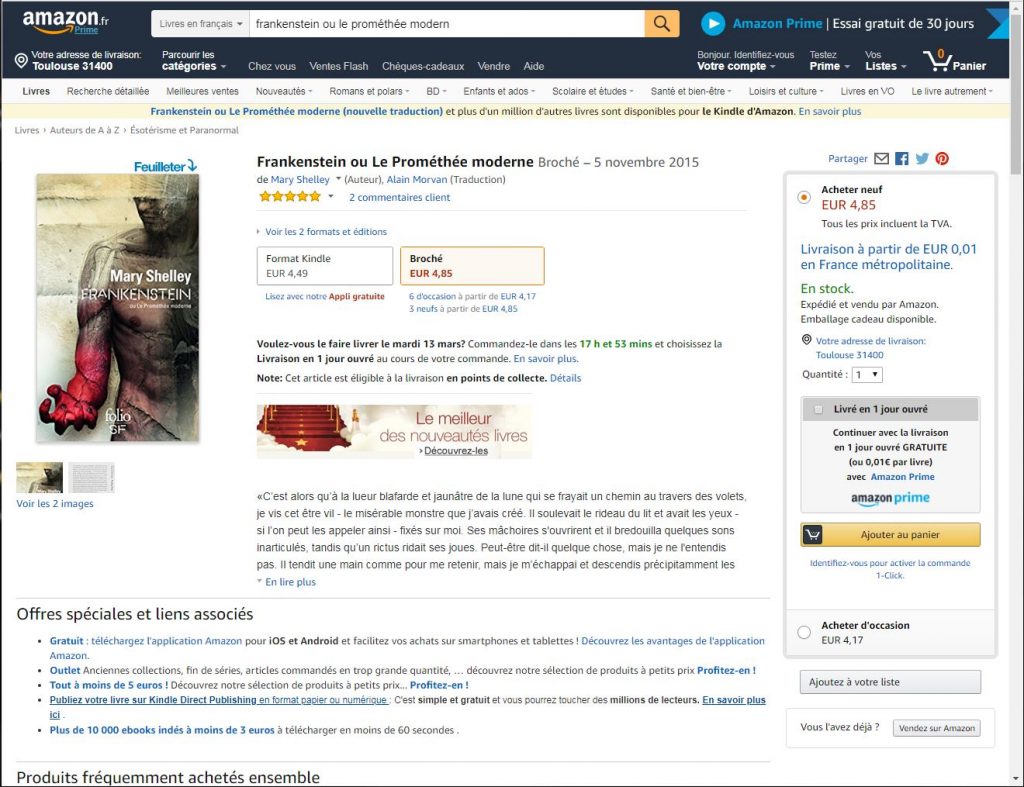Select the Acheter d'occasion radio button
This screenshot has height=787, width=1024.
(x=804, y=632)
